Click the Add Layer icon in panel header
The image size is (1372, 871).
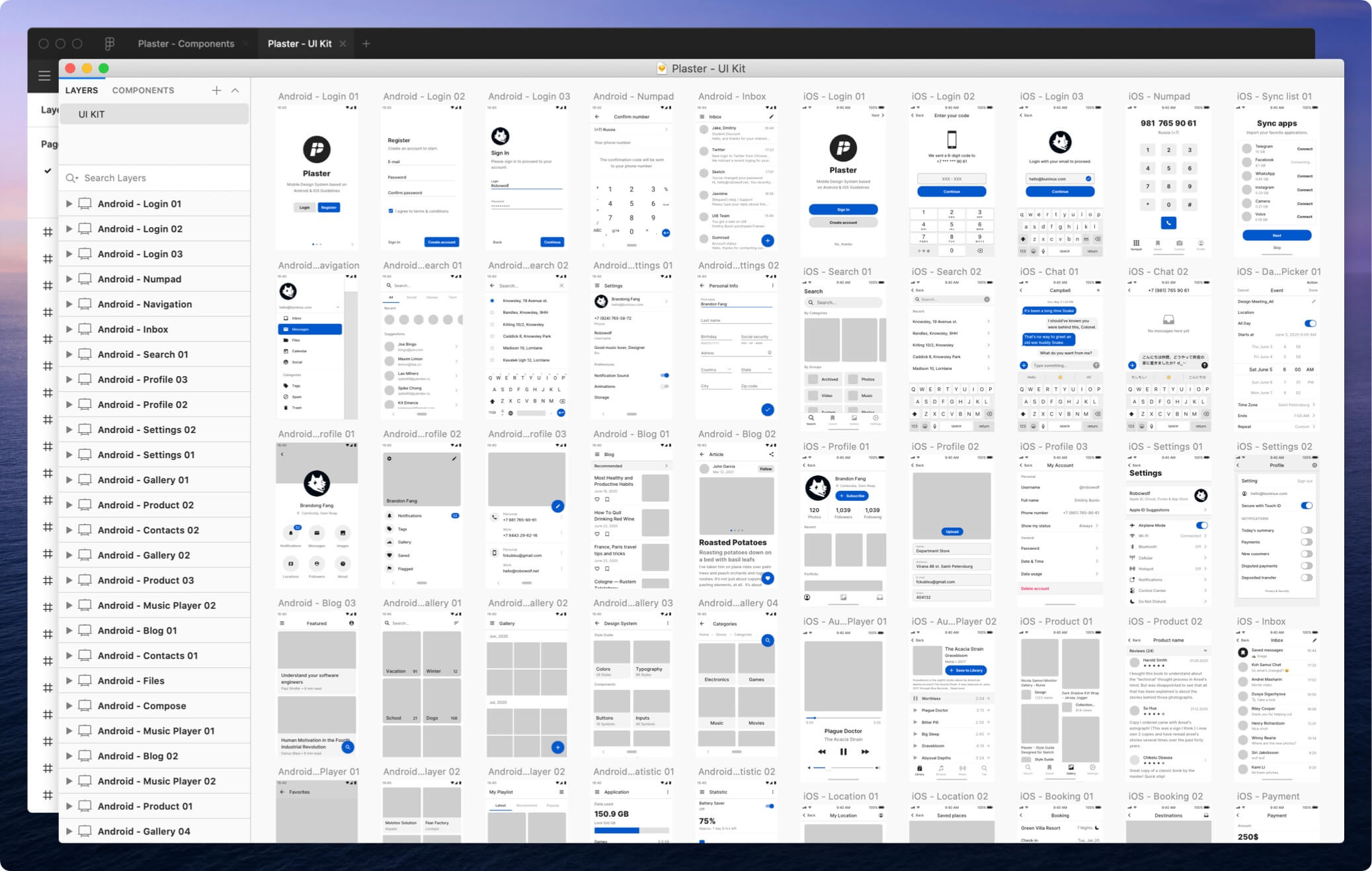(216, 90)
